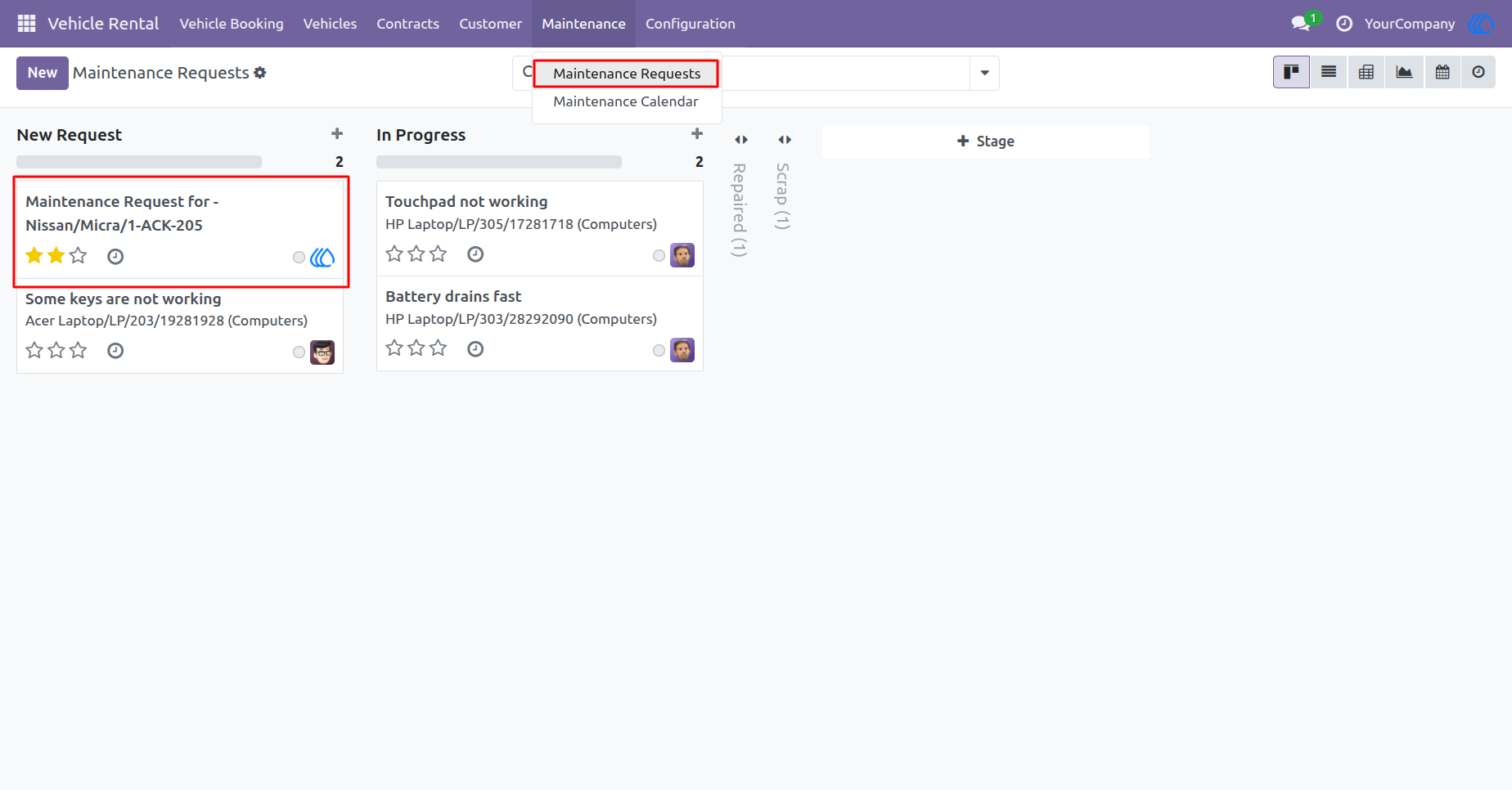The height and width of the screenshot is (790, 1512).
Task: Set third star priority on Nissan Micra card
Action: pos(78,256)
